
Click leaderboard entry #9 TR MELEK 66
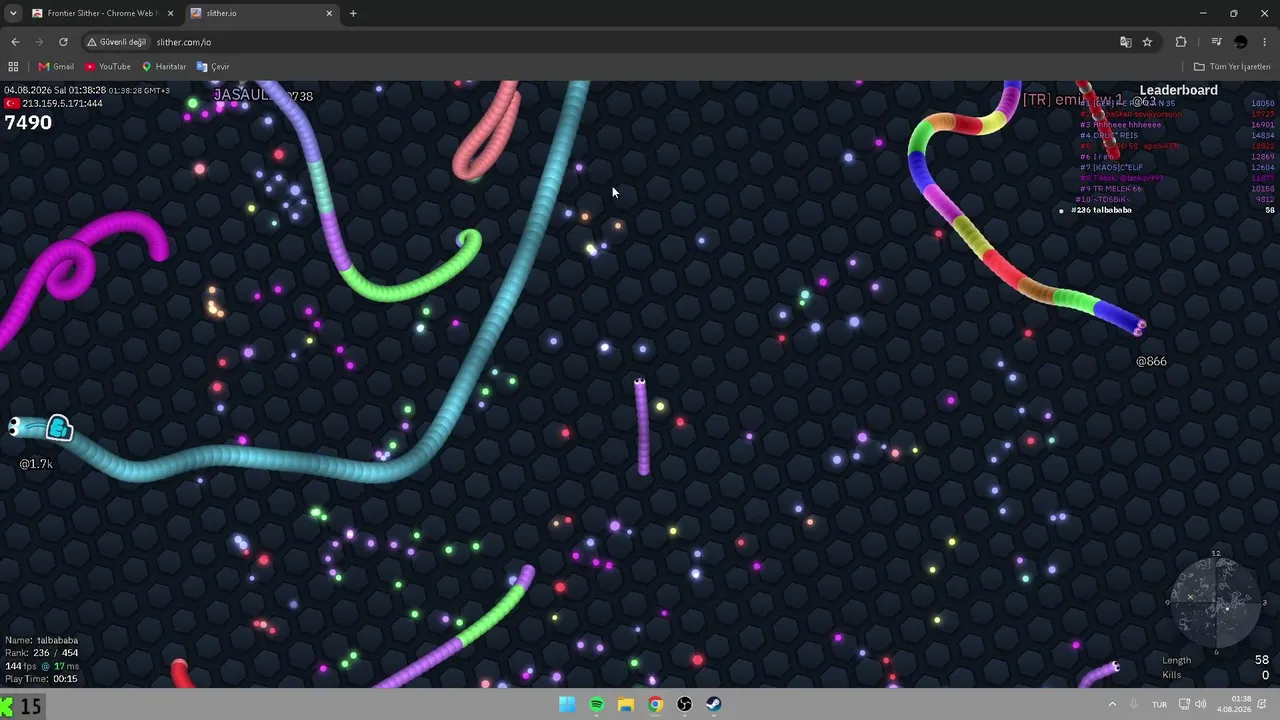tap(1110, 189)
